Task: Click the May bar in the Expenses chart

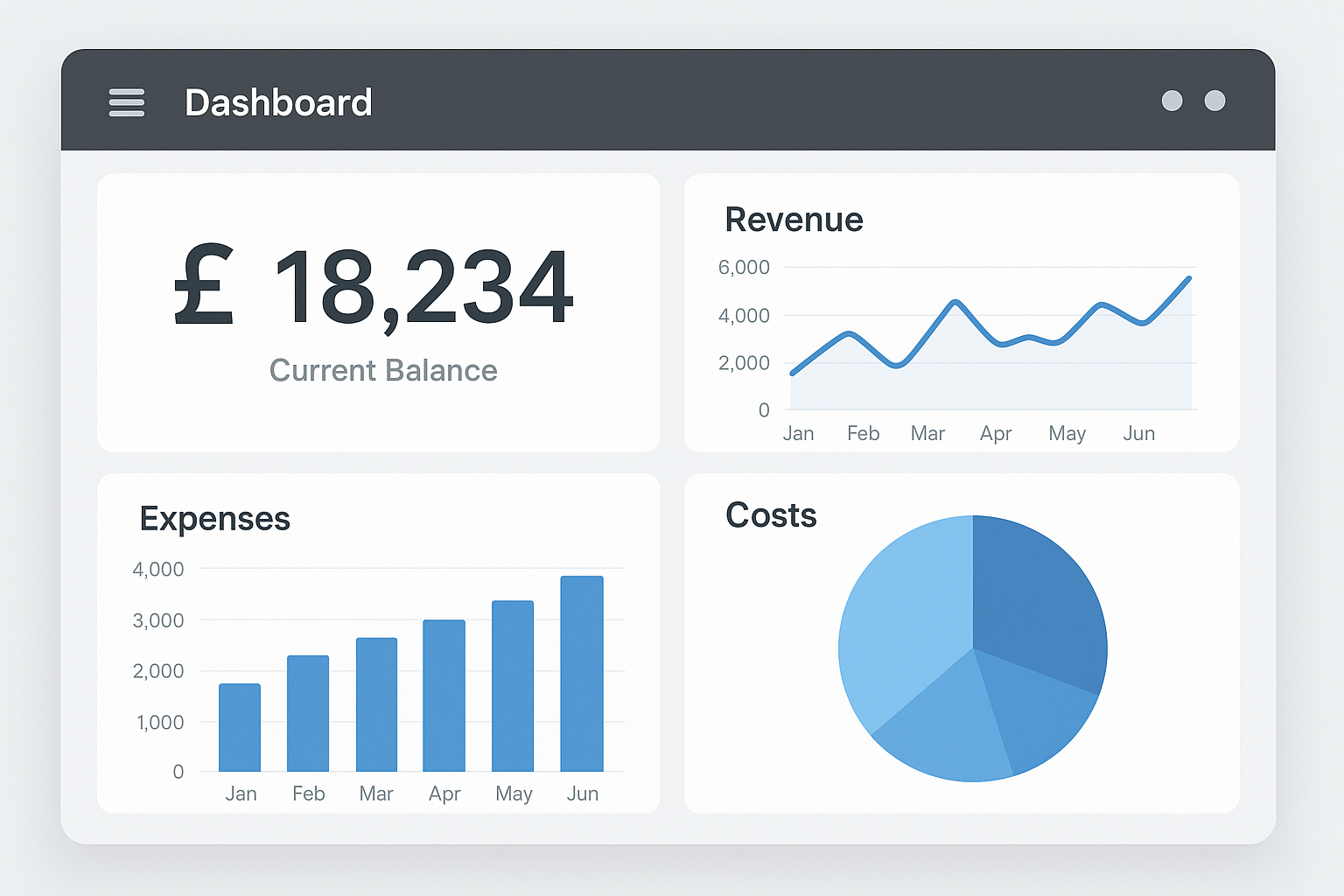Action: pyautogui.click(x=514, y=687)
